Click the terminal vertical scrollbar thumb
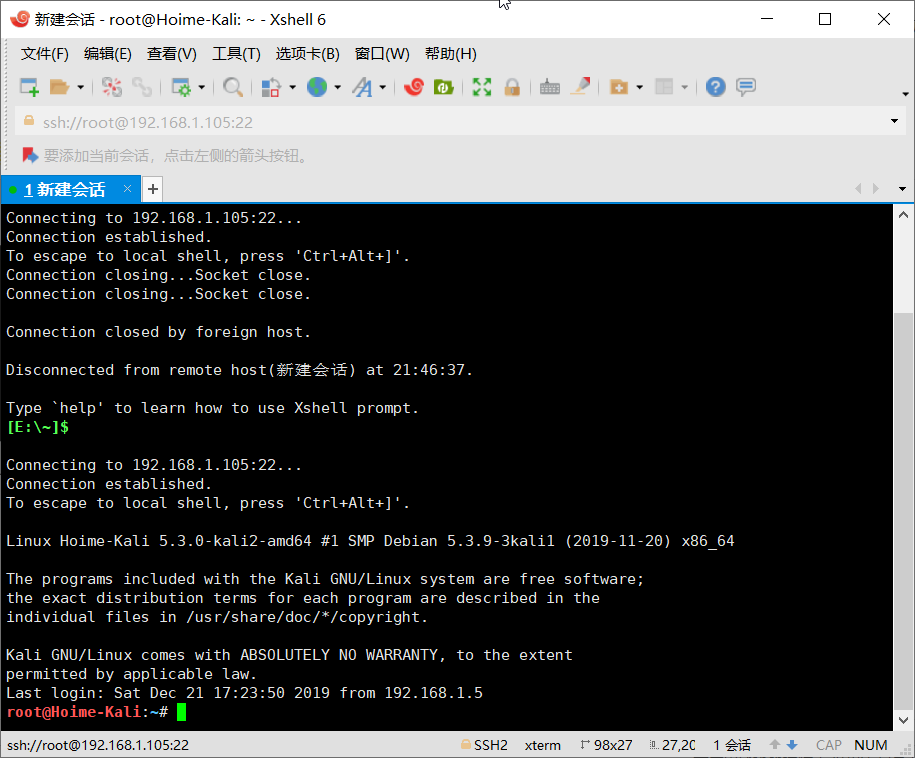Screen dimensions: 915x758 click(x=903, y=511)
